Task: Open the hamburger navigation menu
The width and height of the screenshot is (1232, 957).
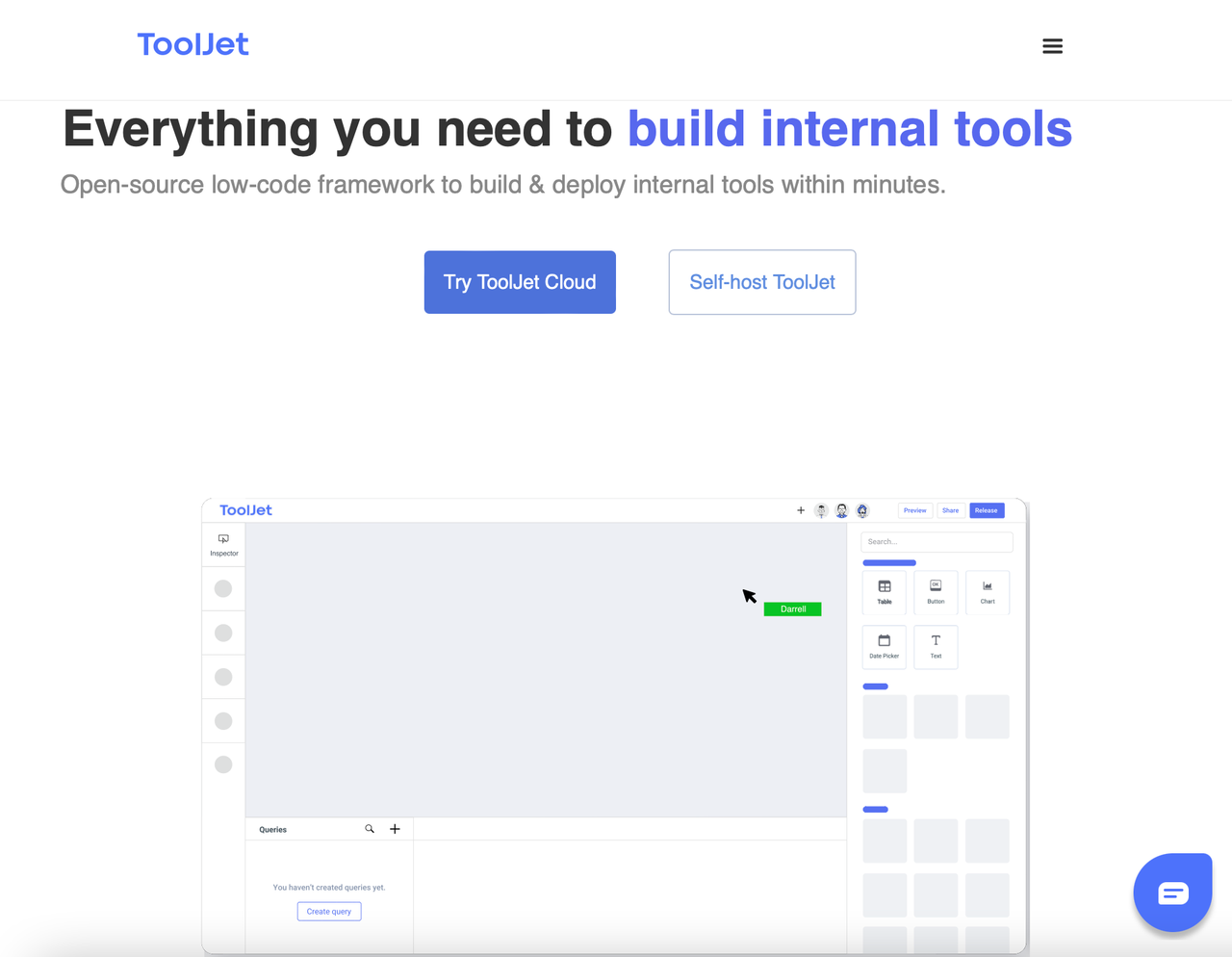Action: pyautogui.click(x=1052, y=46)
